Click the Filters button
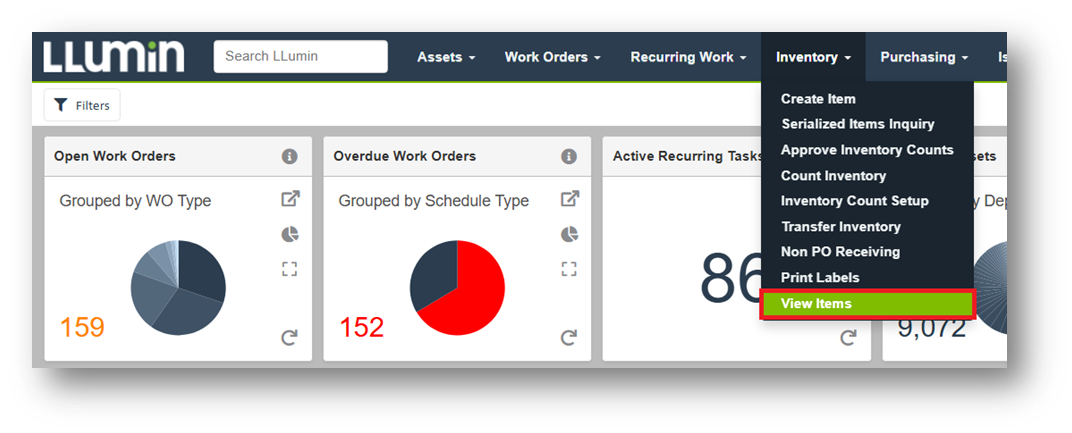The width and height of the screenshot is (1072, 433). pos(82,105)
